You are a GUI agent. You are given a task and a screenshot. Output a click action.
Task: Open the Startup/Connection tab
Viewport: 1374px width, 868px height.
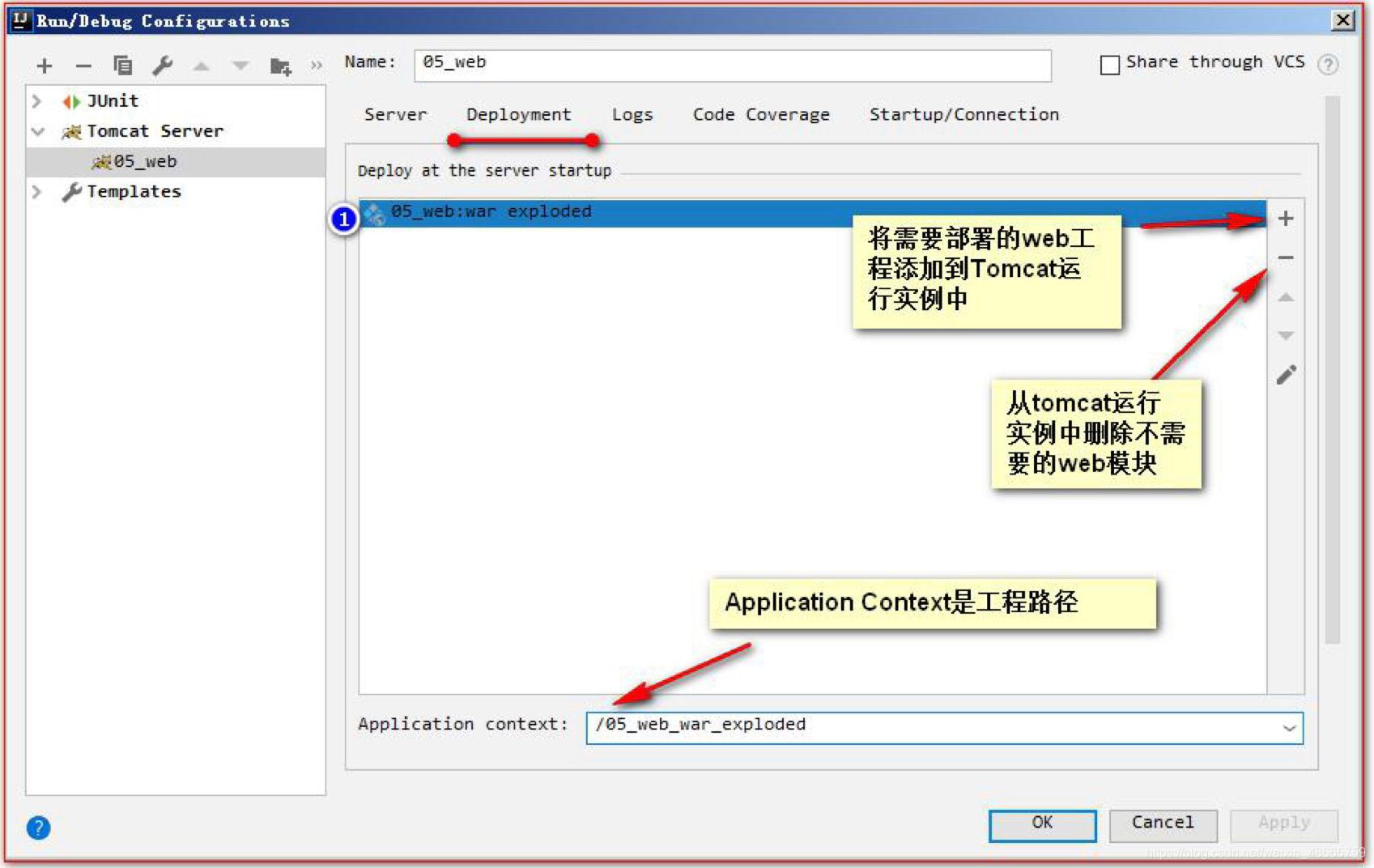click(964, 115)
